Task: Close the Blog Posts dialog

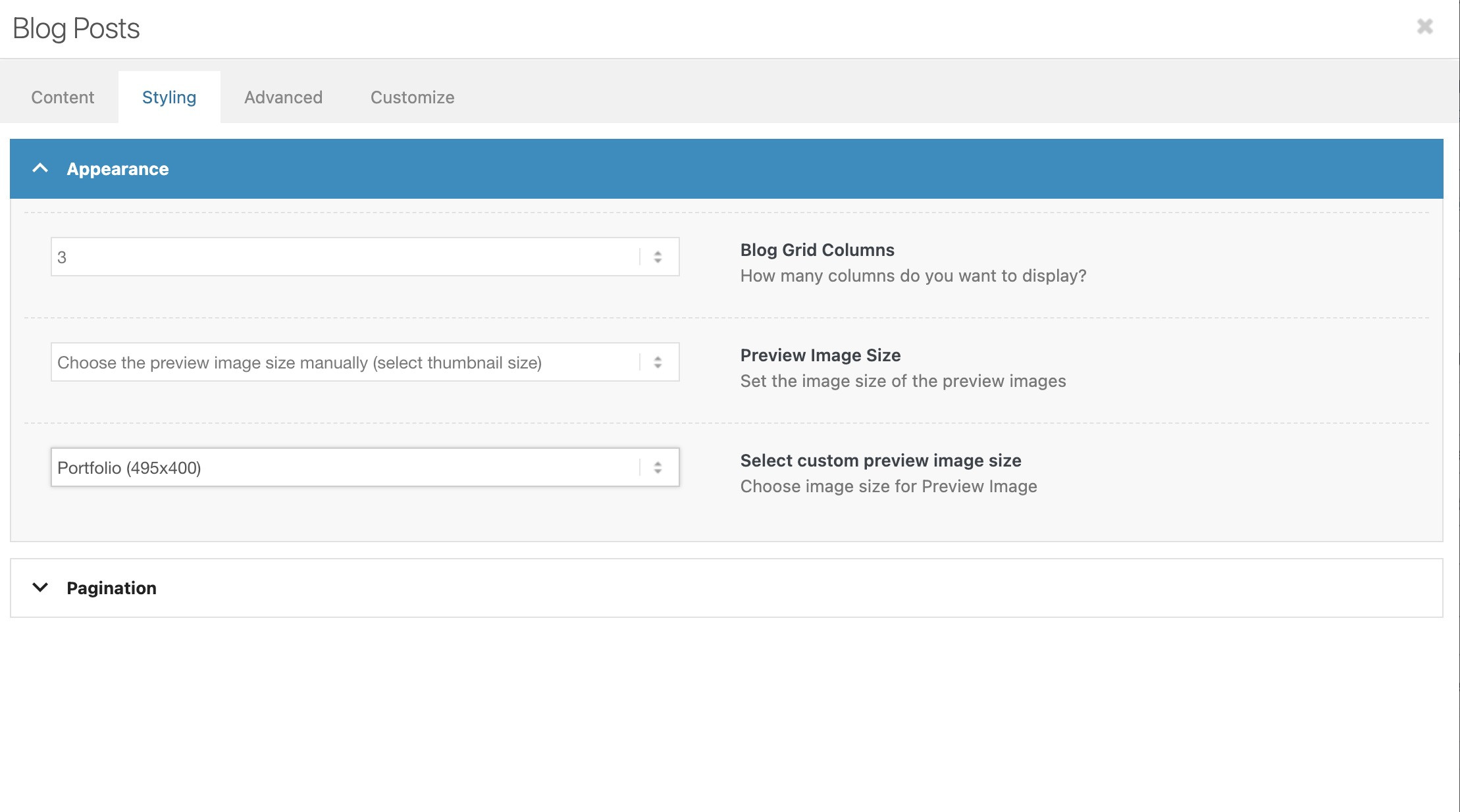Action: [x=1424, y=26]
